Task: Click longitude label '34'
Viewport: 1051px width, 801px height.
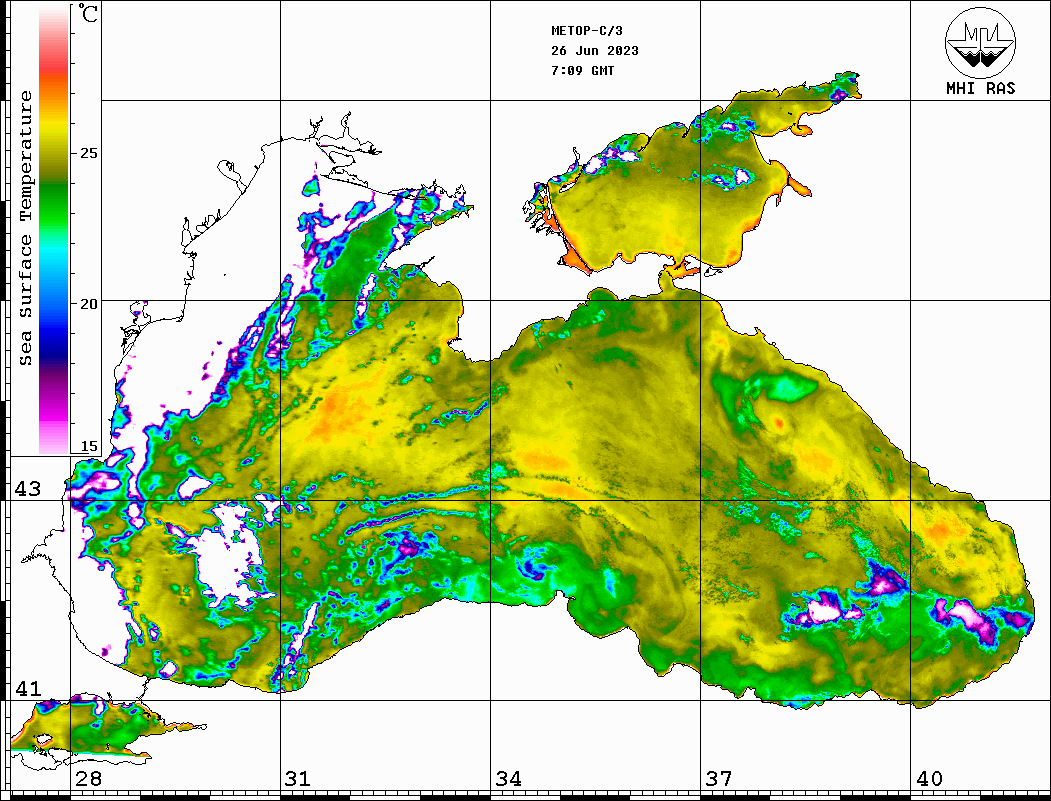Action: coord(508,779)
